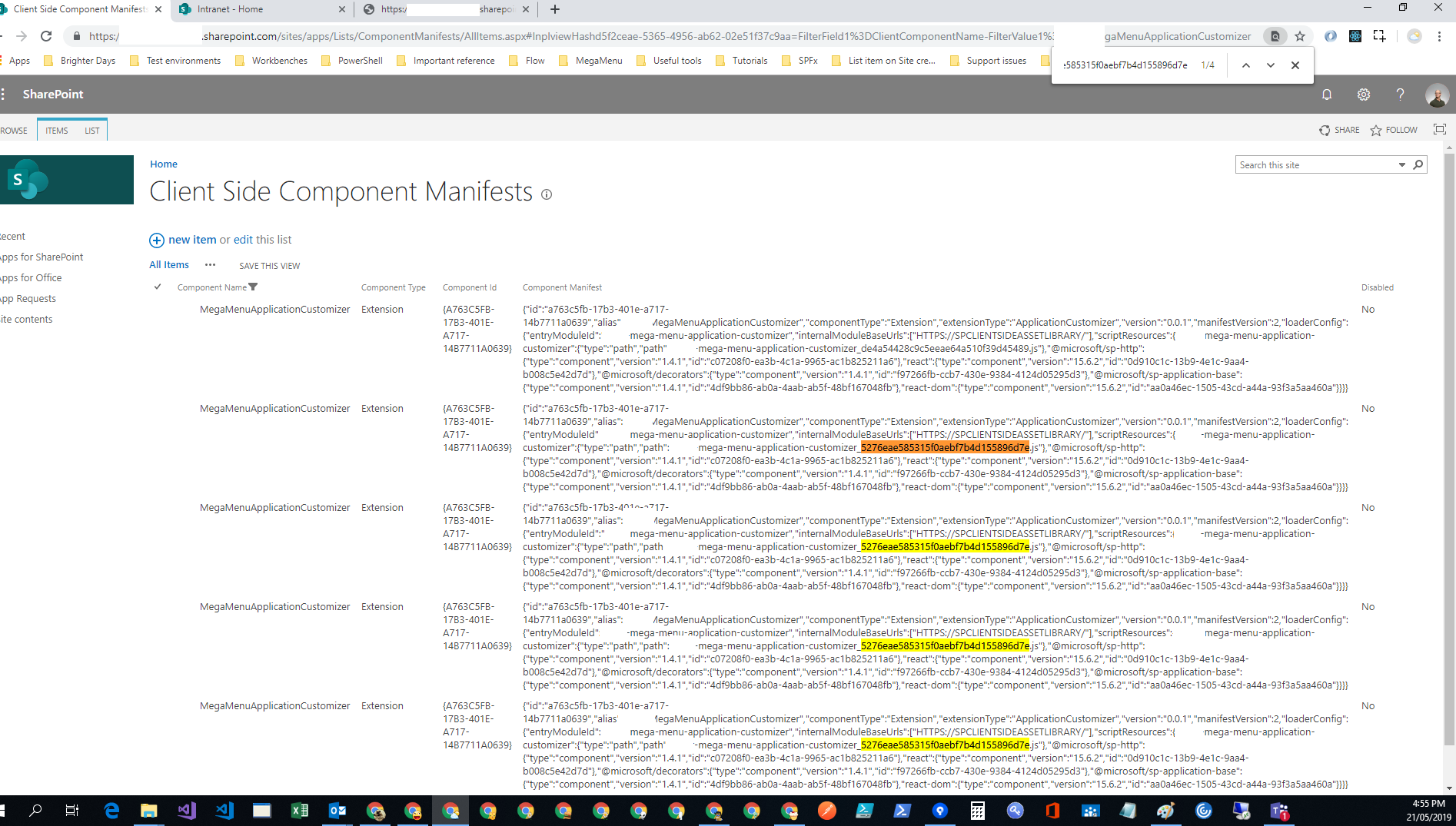
Task: Go to the next find result
Action: 1270,65
